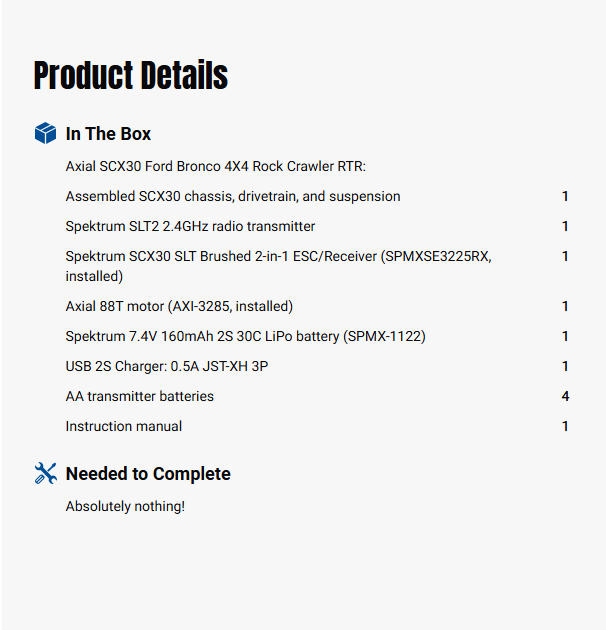Select the Needed to Complete heading
The width and height of the screenshot is (606, 630).
[148, 474]
